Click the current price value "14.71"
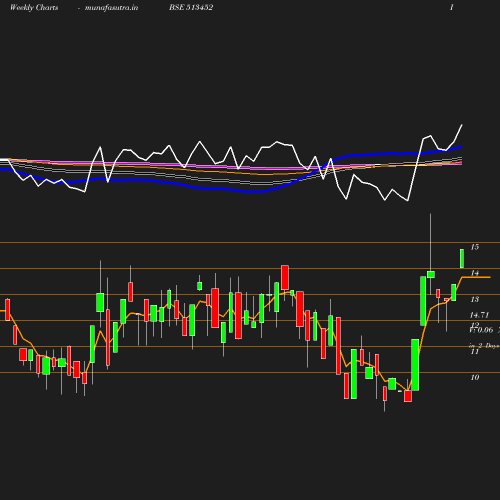The height and width of the screenshot is (500, 500). pyautogui.click(x=479, y=315)
